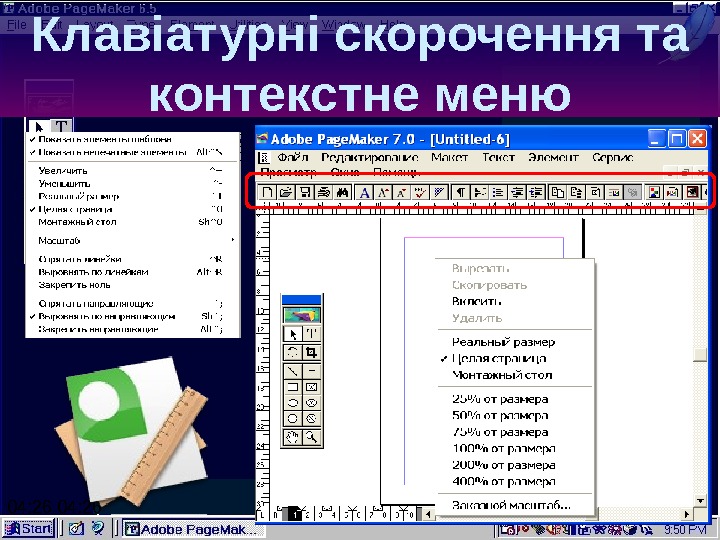Select the Rotating tool in toolbox

292,352
